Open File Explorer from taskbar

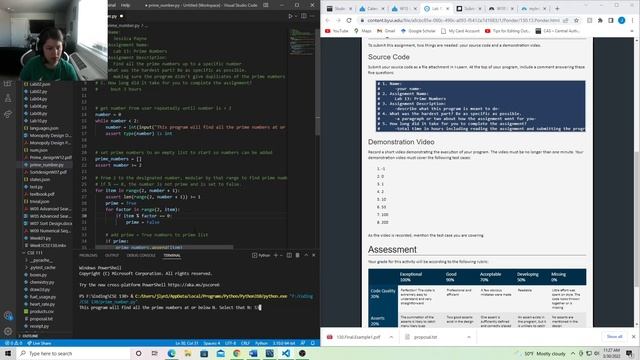[x=187, y=353]
